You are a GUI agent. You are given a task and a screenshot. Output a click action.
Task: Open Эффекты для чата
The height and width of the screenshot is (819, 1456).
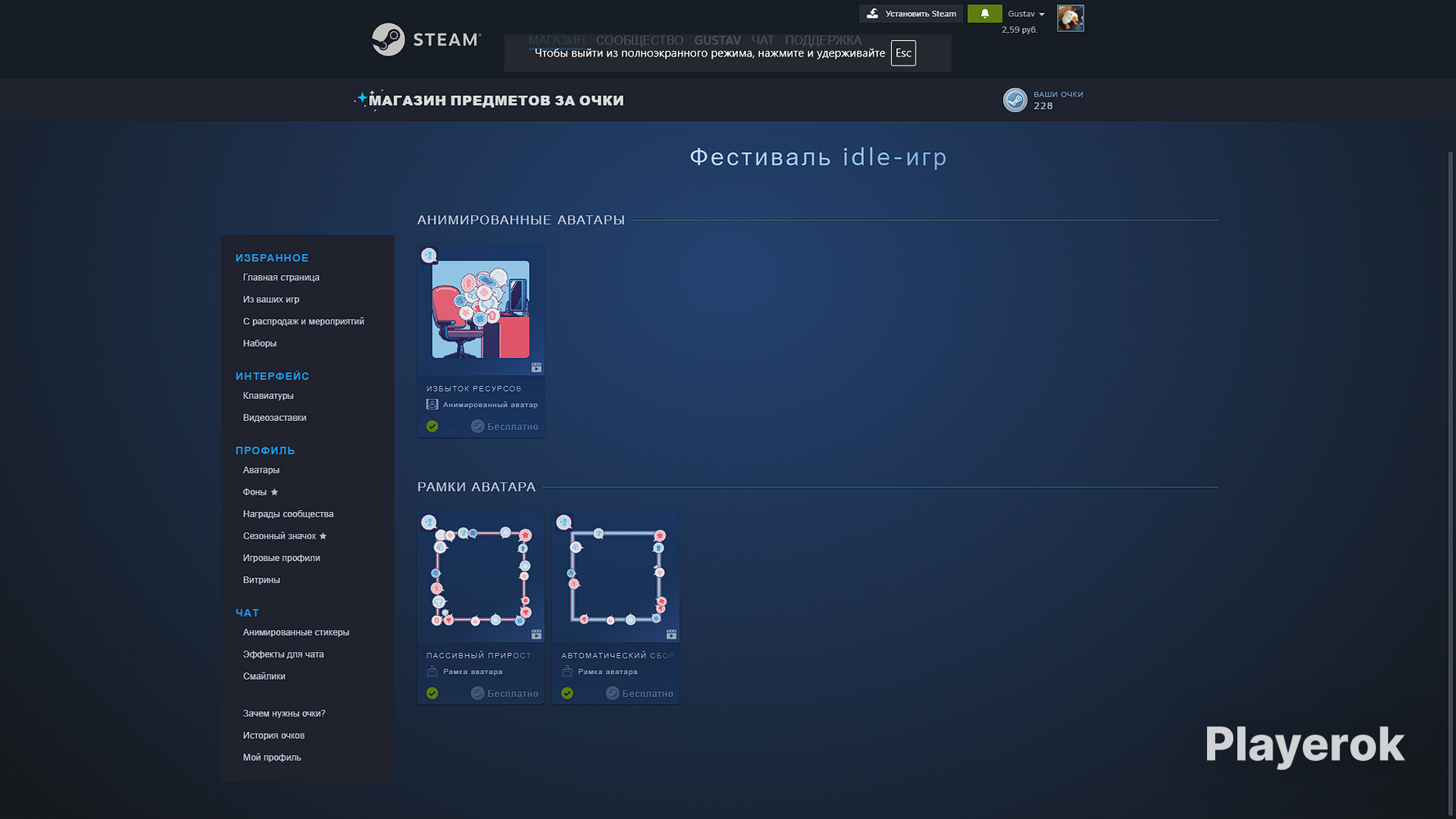pyautogui.click(x=283, y=655)
